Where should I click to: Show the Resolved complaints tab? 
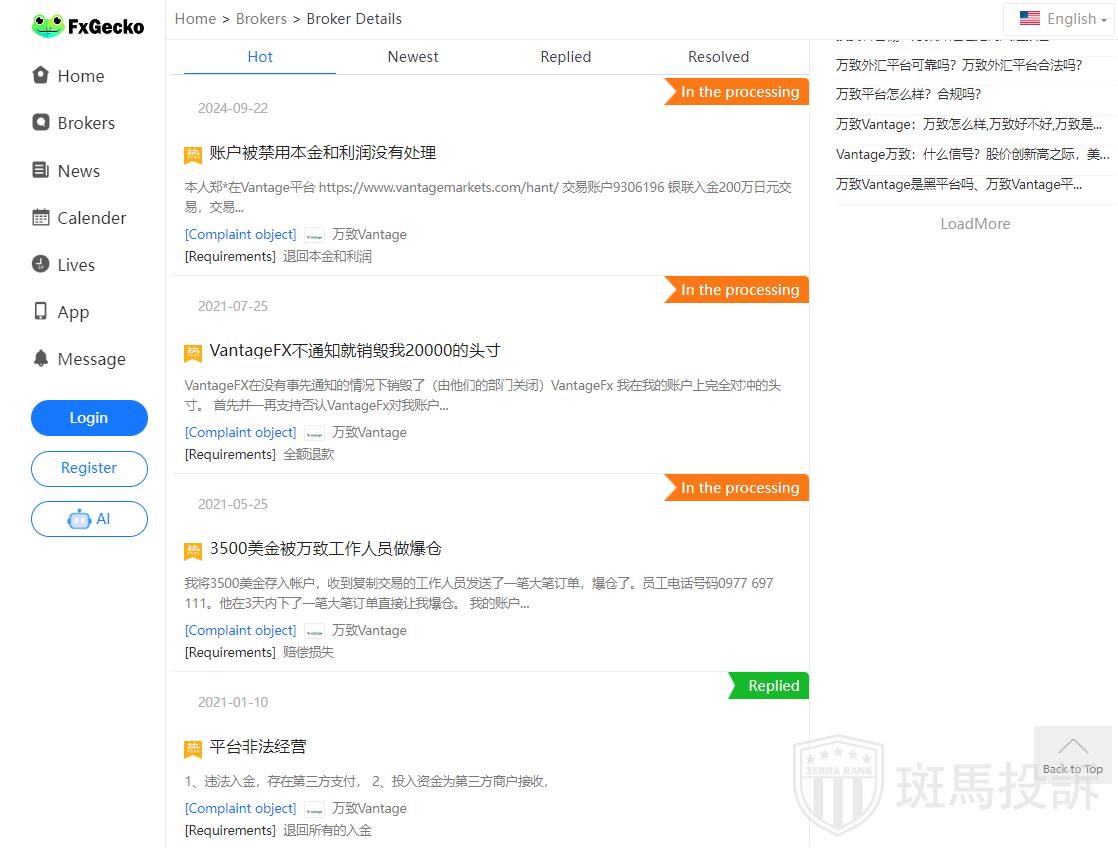(x=718, y=57)
